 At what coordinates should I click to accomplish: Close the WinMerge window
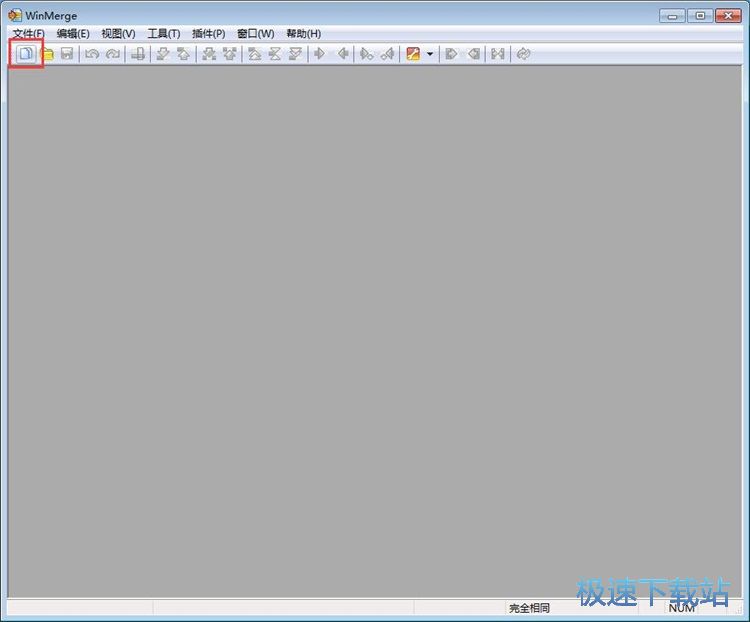tap(728, 16)
